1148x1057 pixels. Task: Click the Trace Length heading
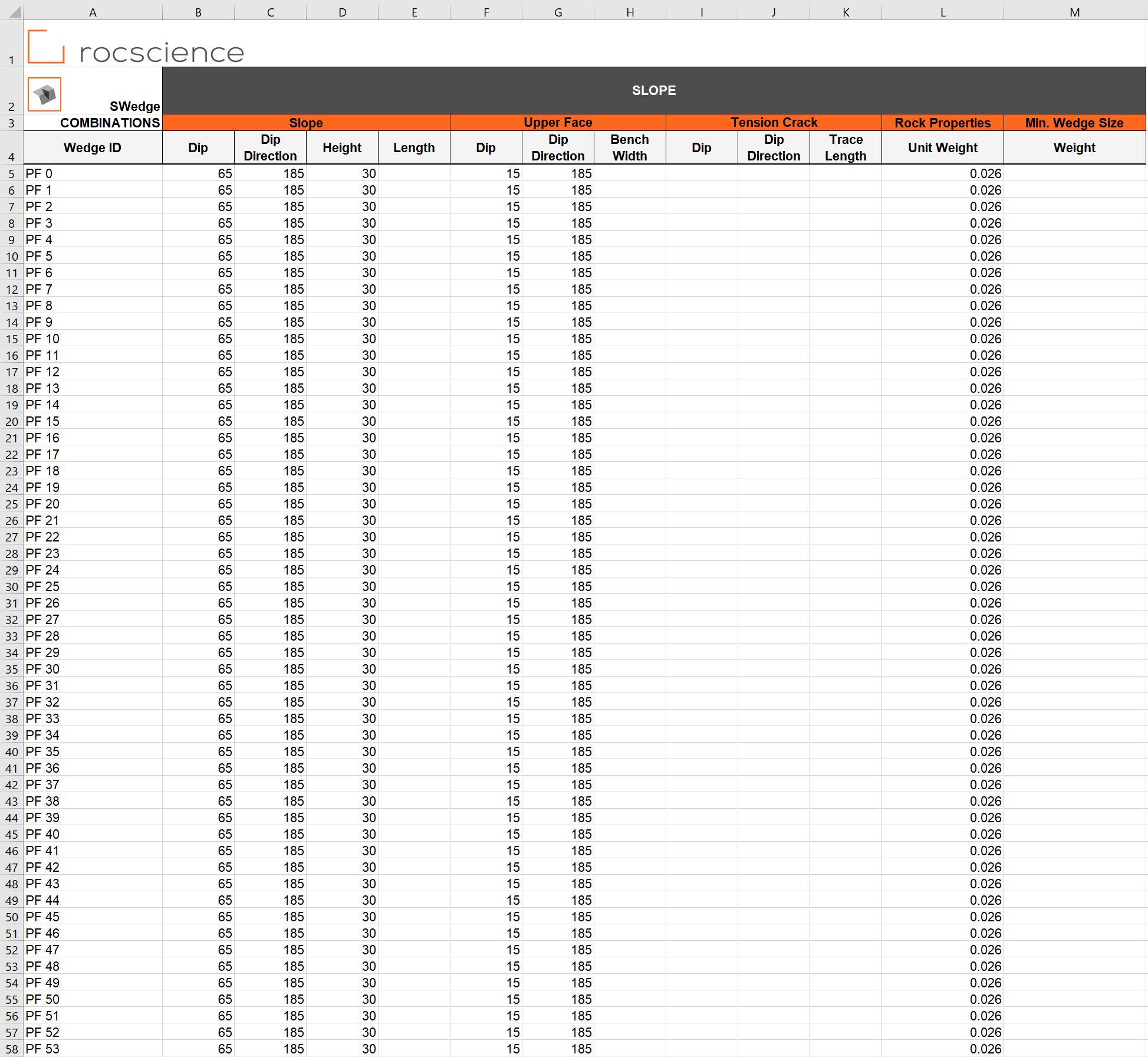point(846,147)
